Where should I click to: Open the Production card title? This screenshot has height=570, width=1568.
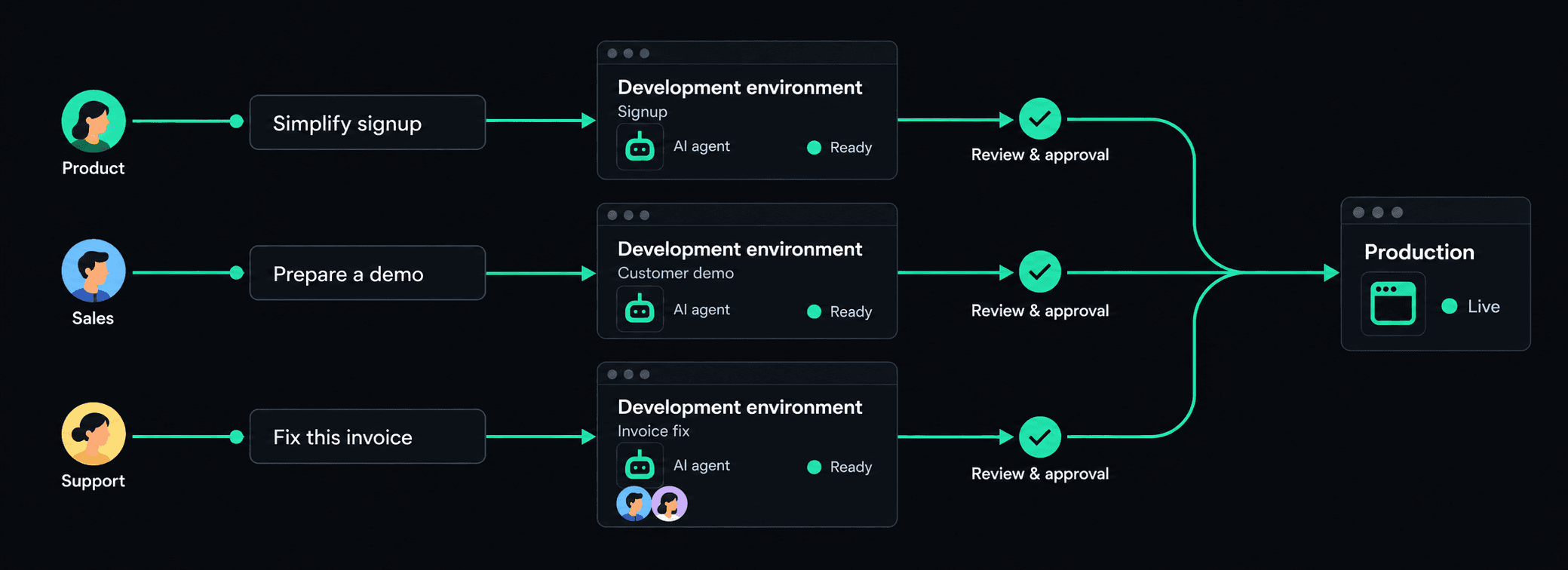tap(1419, 252)
